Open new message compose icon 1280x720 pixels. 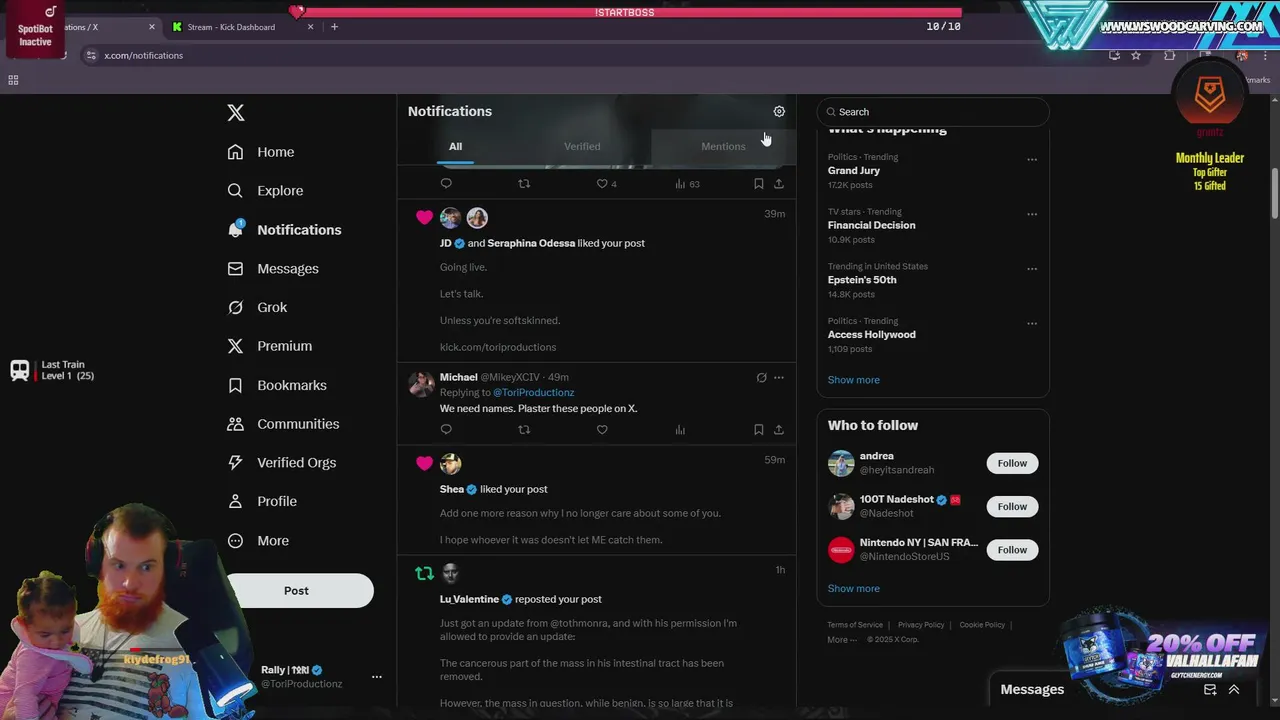point(1210,690)
